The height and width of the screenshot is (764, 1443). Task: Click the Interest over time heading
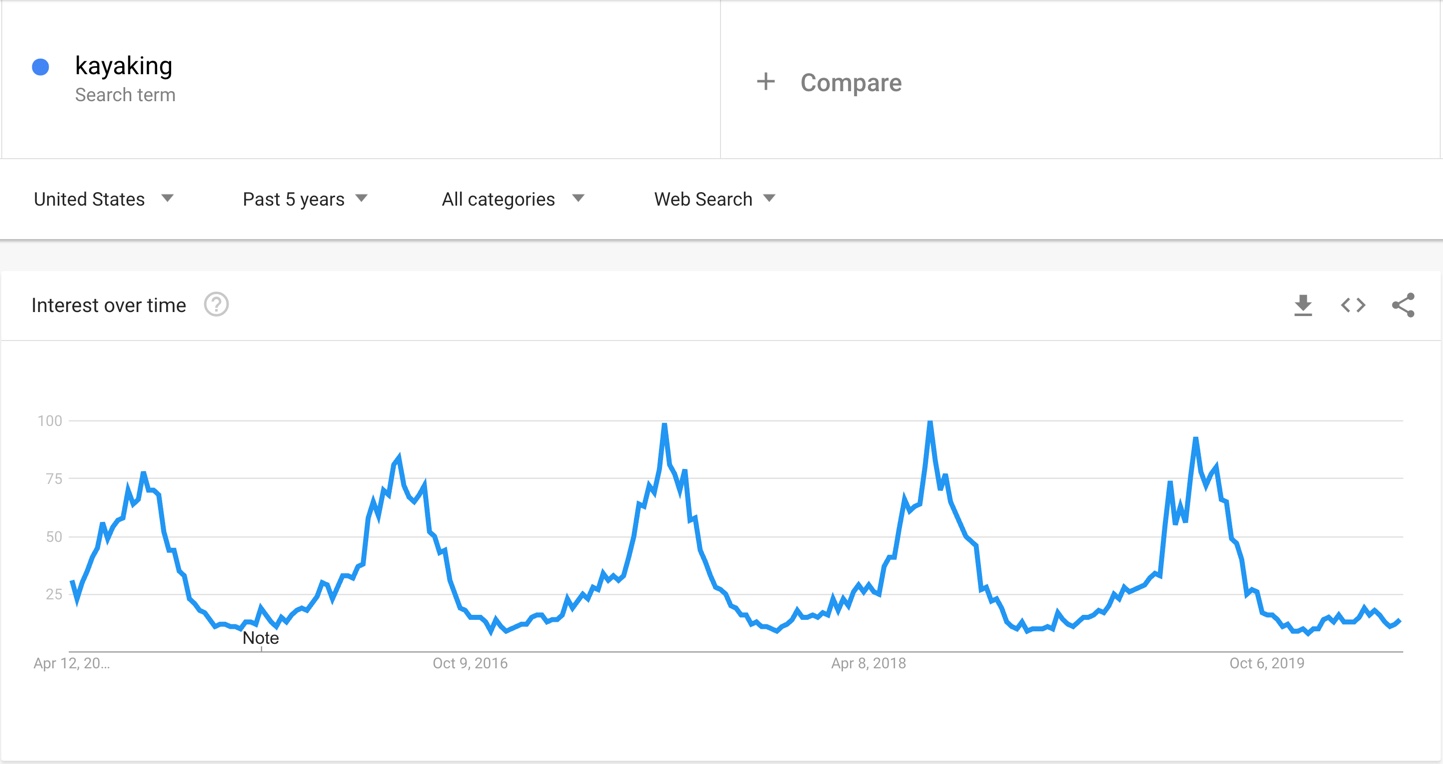(x=109, y=306)
